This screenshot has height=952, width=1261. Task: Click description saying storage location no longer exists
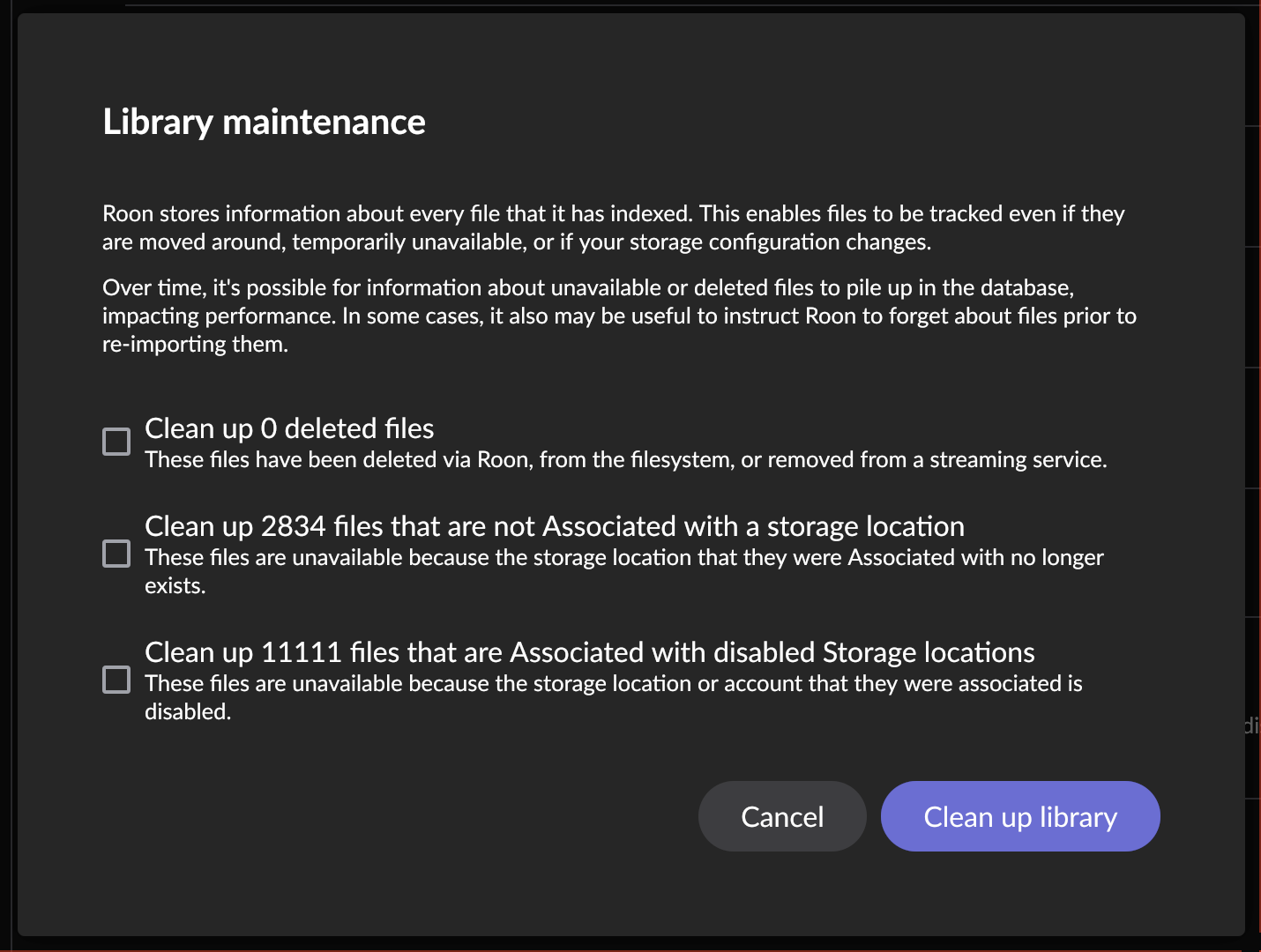(623, 570)
